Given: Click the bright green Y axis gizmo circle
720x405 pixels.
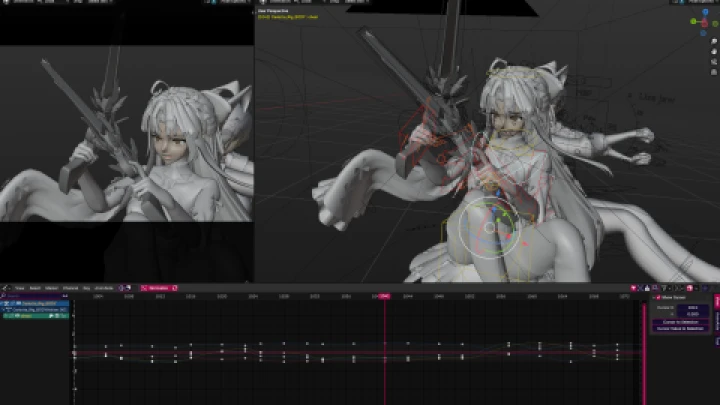Looking at the screenshot, I should click(x=693, y=21).
